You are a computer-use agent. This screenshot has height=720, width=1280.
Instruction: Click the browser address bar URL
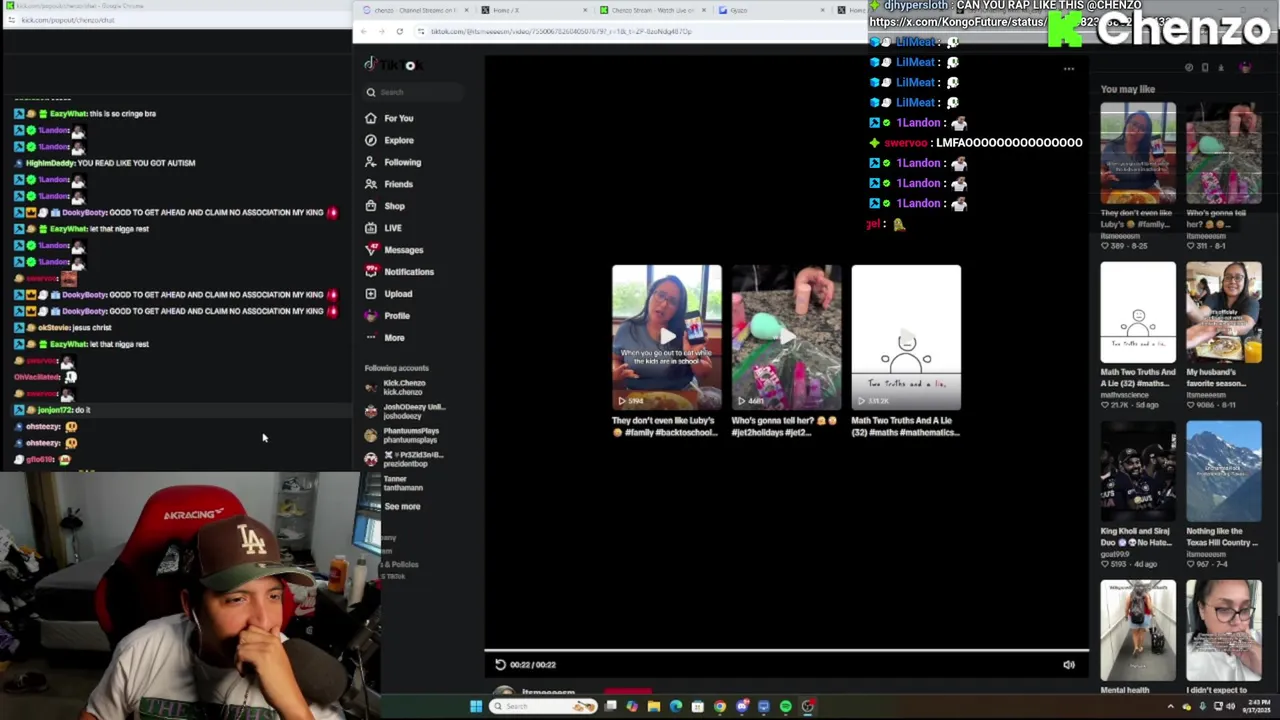(x=561, y=31)
